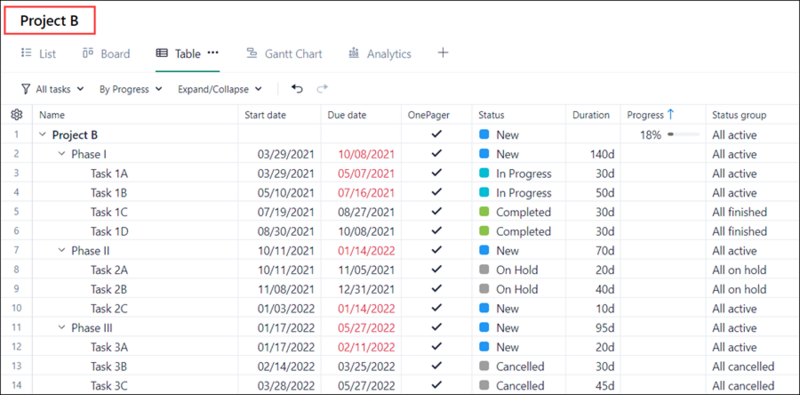Click the gray On Hold swatch of Task 2A

(485, 269)
